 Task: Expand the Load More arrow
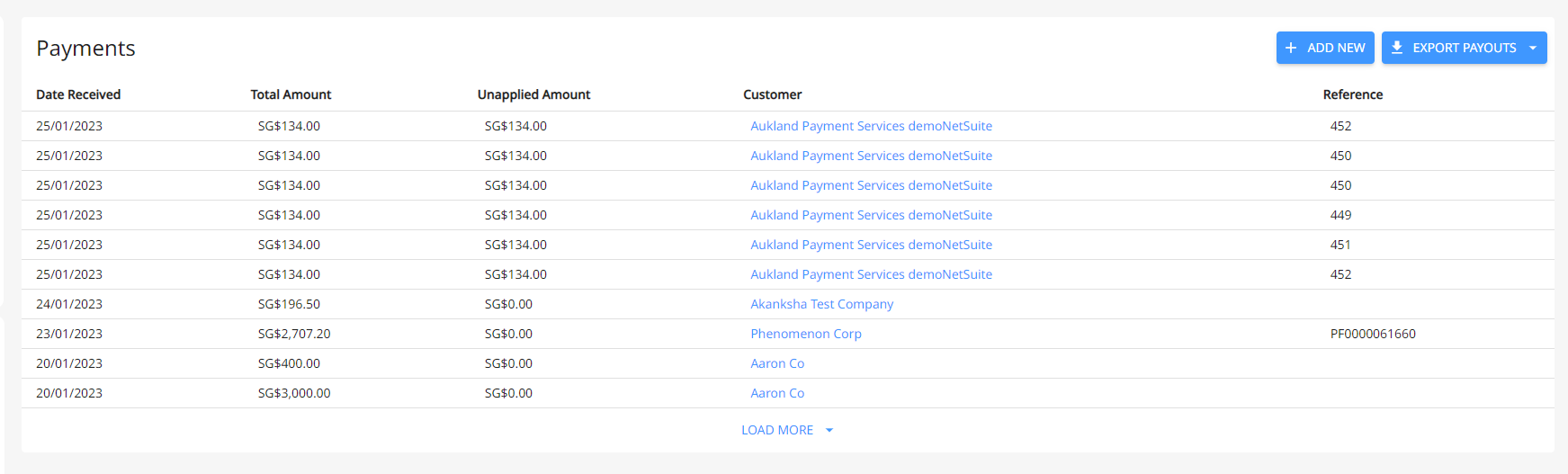click(x=829, y=430)
